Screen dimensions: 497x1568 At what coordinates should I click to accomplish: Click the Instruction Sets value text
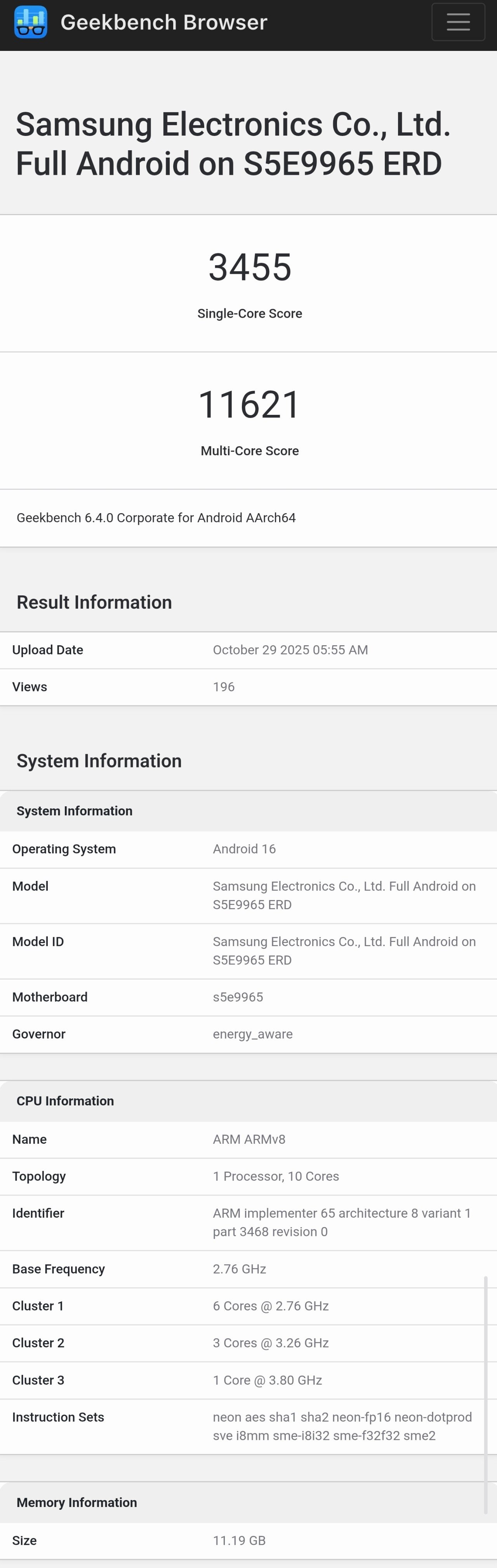[342, 1426]
